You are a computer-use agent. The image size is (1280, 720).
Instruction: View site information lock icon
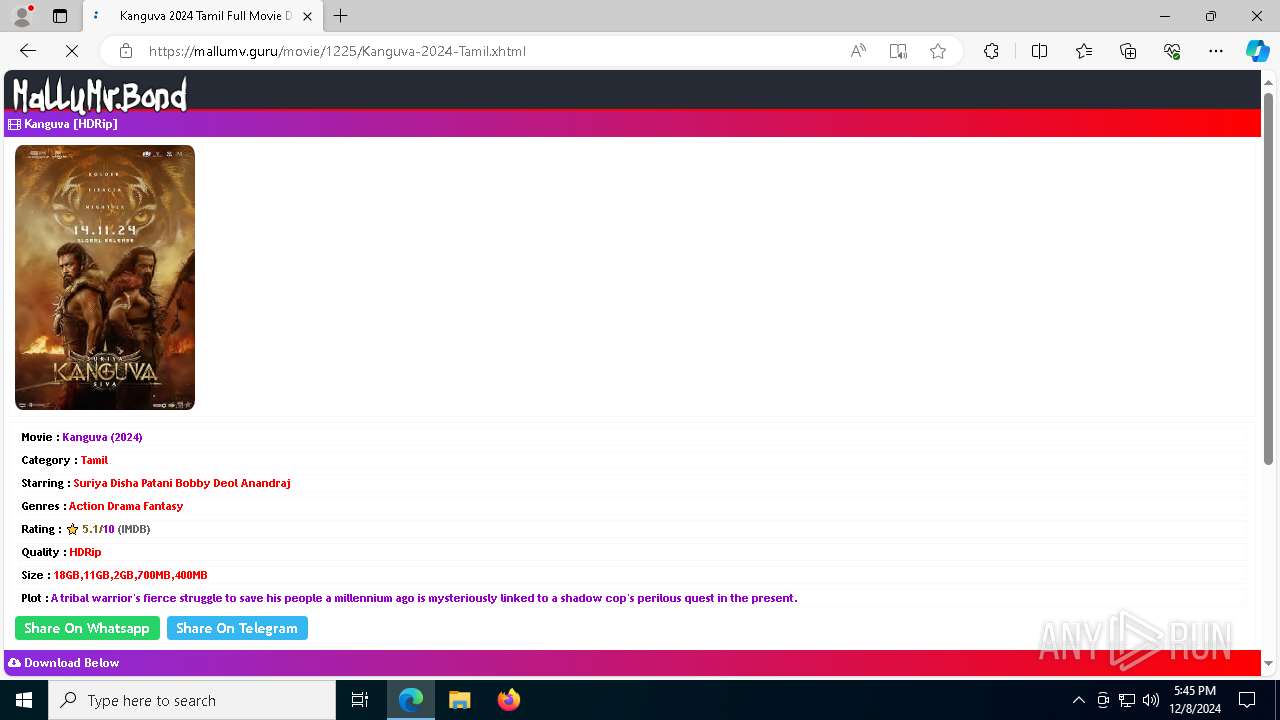tap(125, 51)
